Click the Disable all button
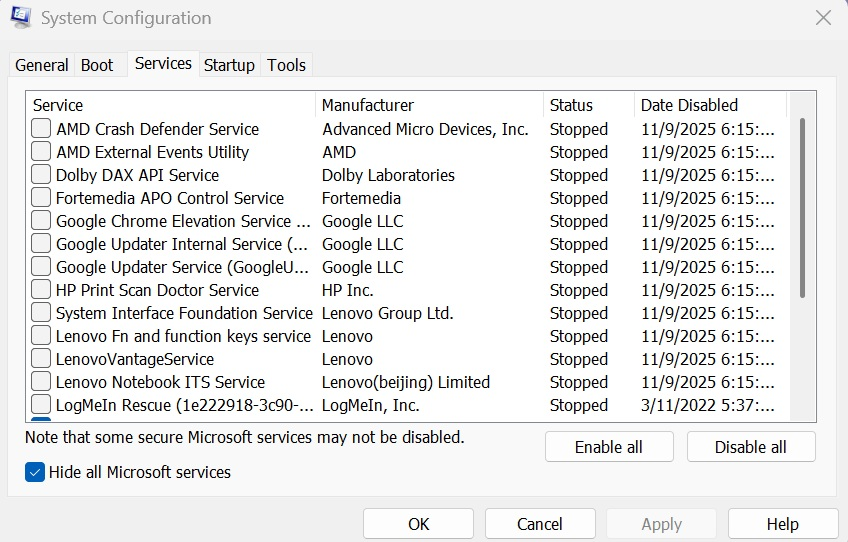The image size is (848, 542). 751,447
